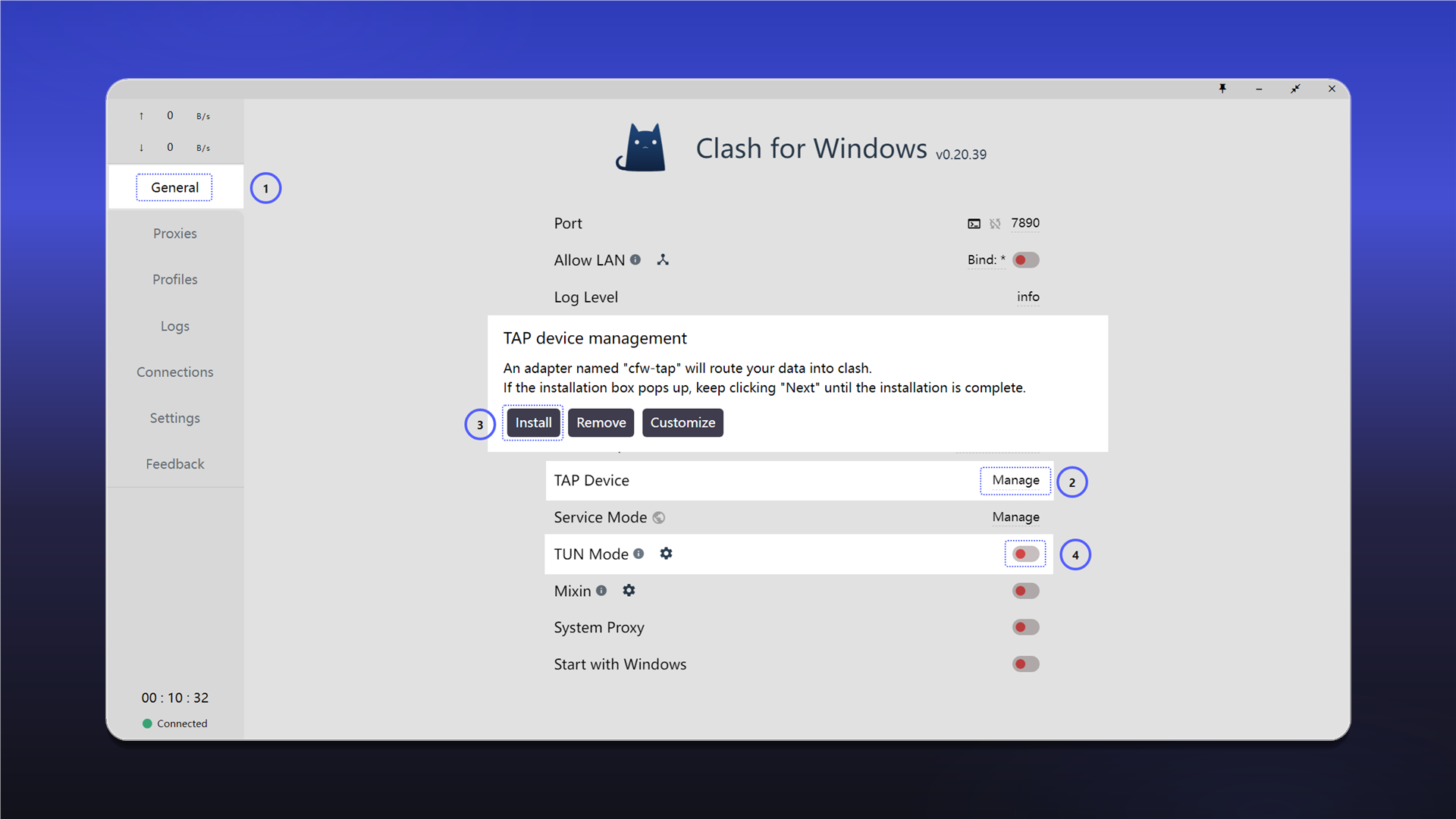Open Mixin gear settings icon
The height and width of the screenshot is (819, 1456).
pos(629,590)
